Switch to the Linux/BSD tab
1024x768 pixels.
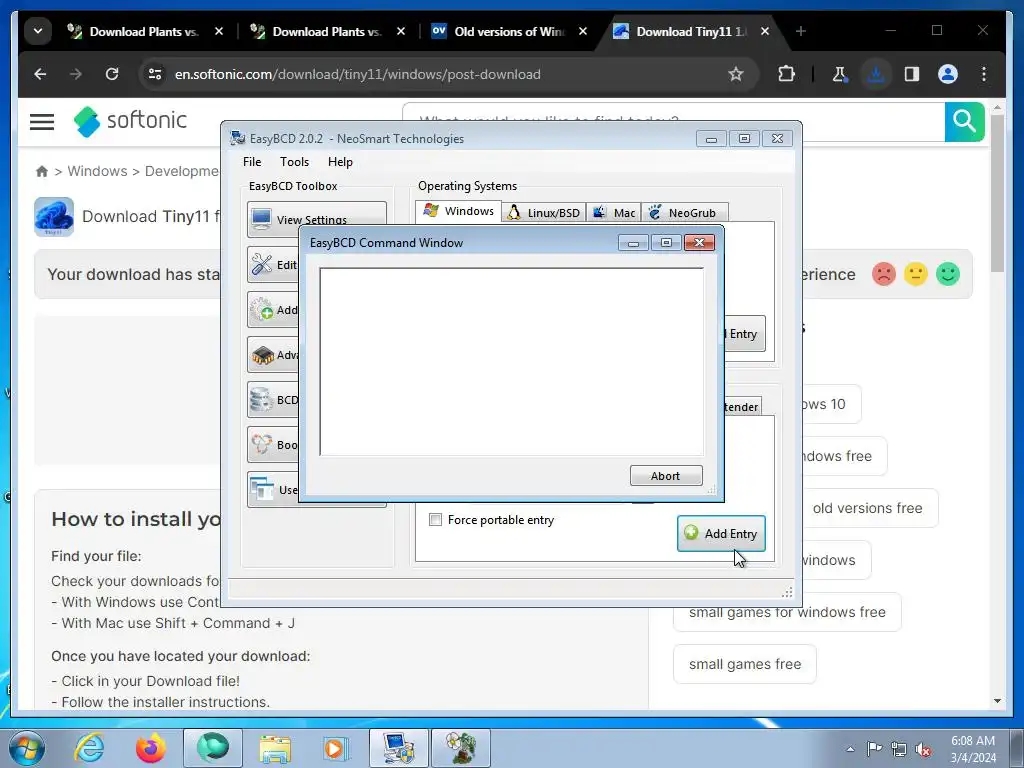pyautogui.click(x=544, y=213)
